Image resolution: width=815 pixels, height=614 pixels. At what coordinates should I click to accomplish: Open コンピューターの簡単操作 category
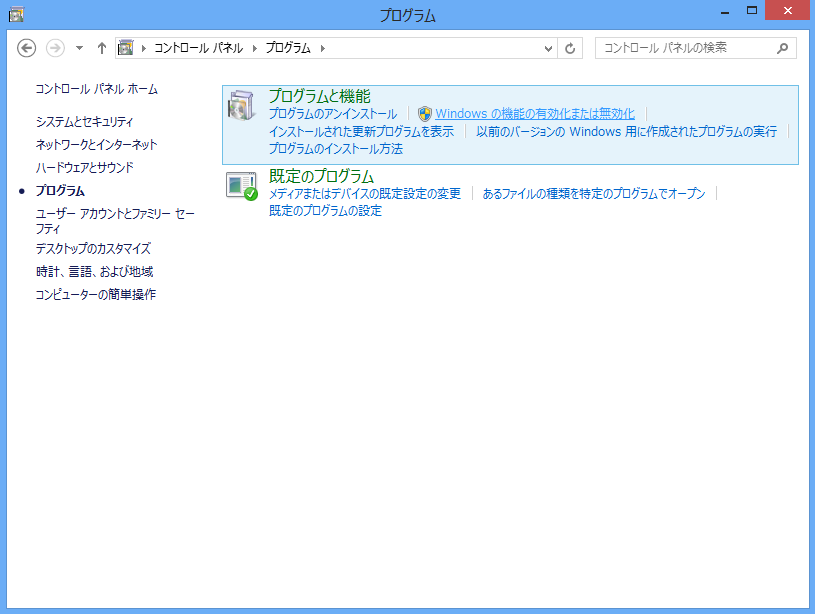[x=96, y=294]
